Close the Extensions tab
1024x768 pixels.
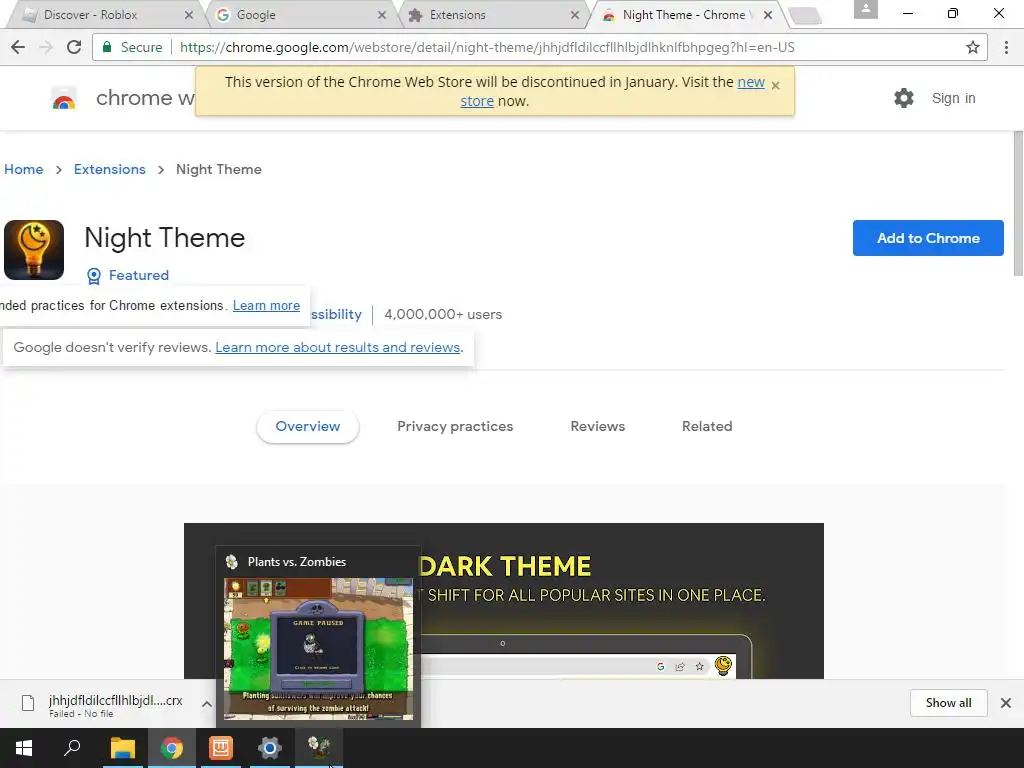[575, 15]
